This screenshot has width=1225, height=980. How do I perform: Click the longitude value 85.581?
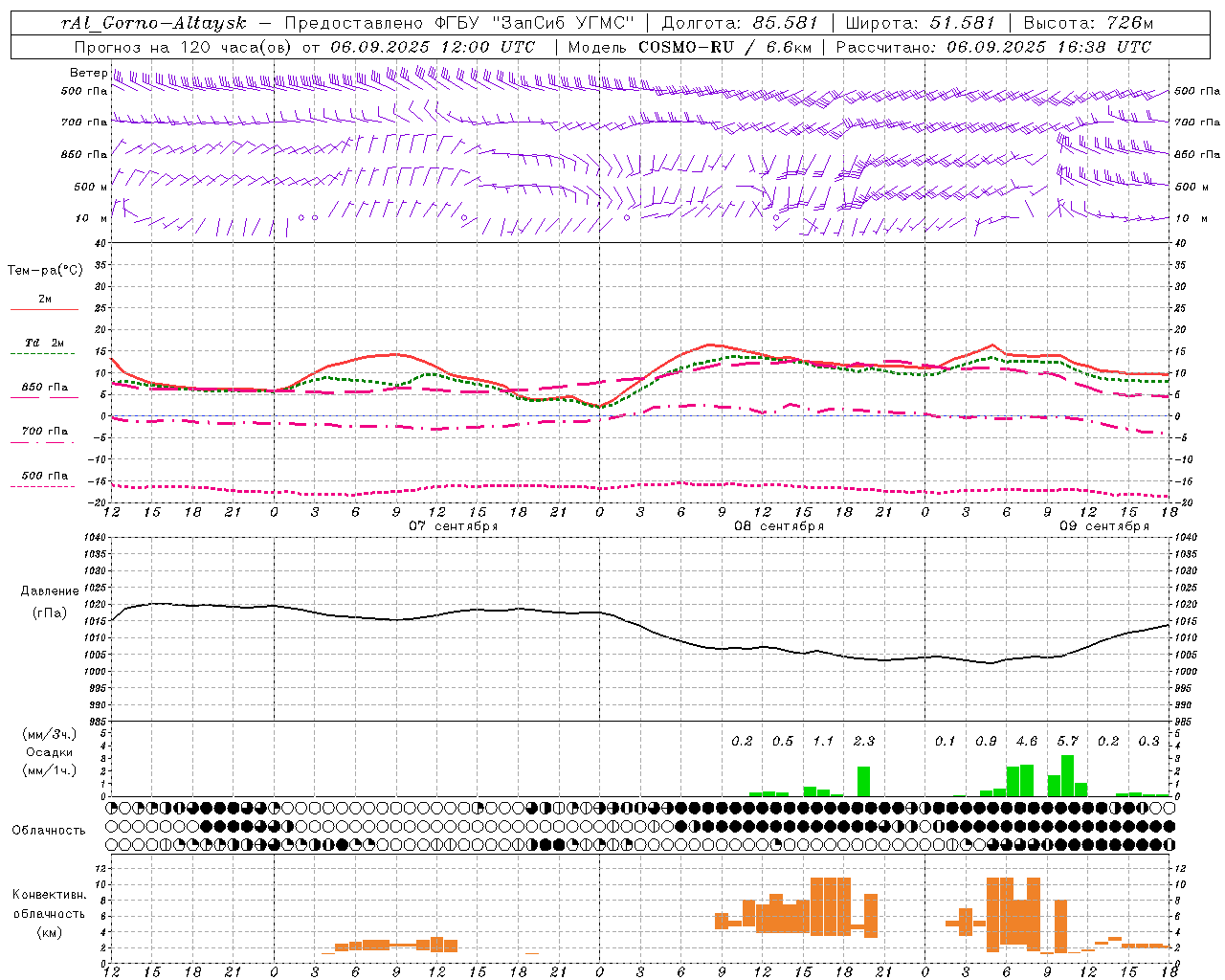tap(785, 23)
